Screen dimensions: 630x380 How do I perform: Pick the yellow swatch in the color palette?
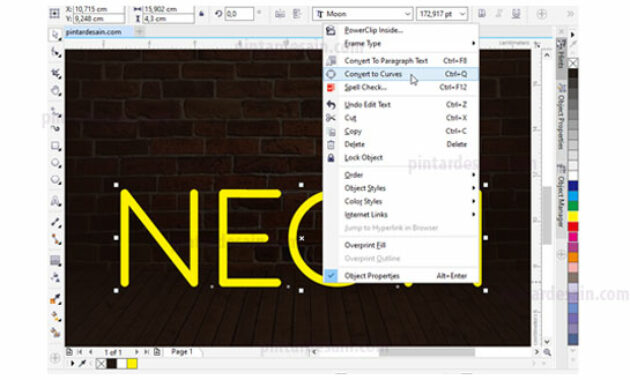coord(573,217)
